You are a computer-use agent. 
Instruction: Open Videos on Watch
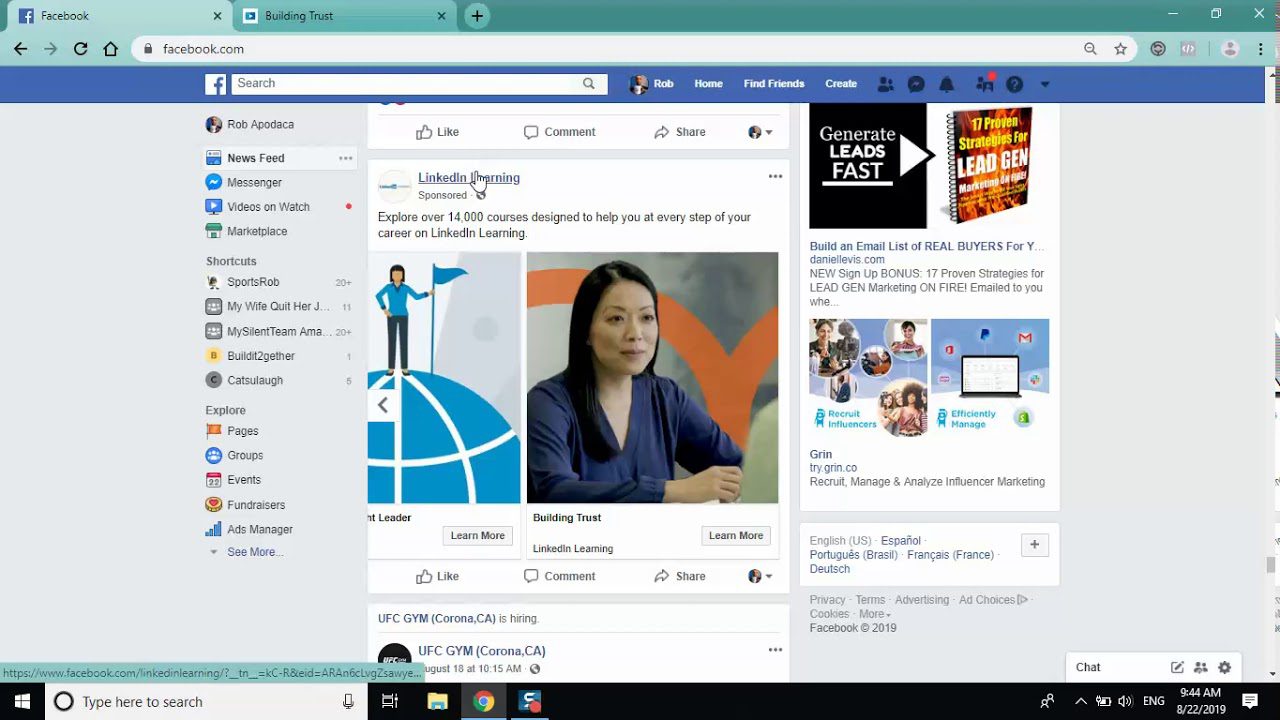(265, 206)
